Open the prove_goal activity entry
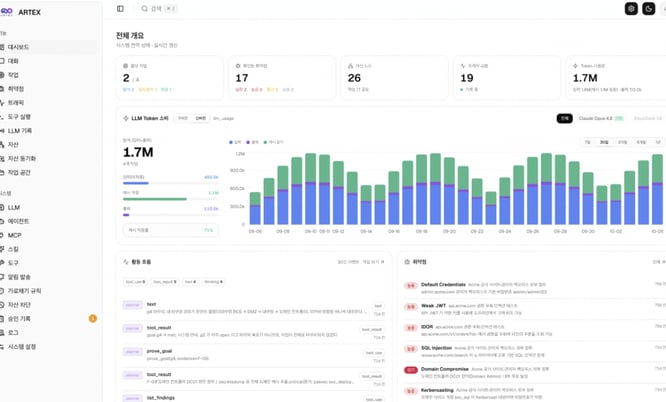The image size is (666, 402). coord(254,354)
